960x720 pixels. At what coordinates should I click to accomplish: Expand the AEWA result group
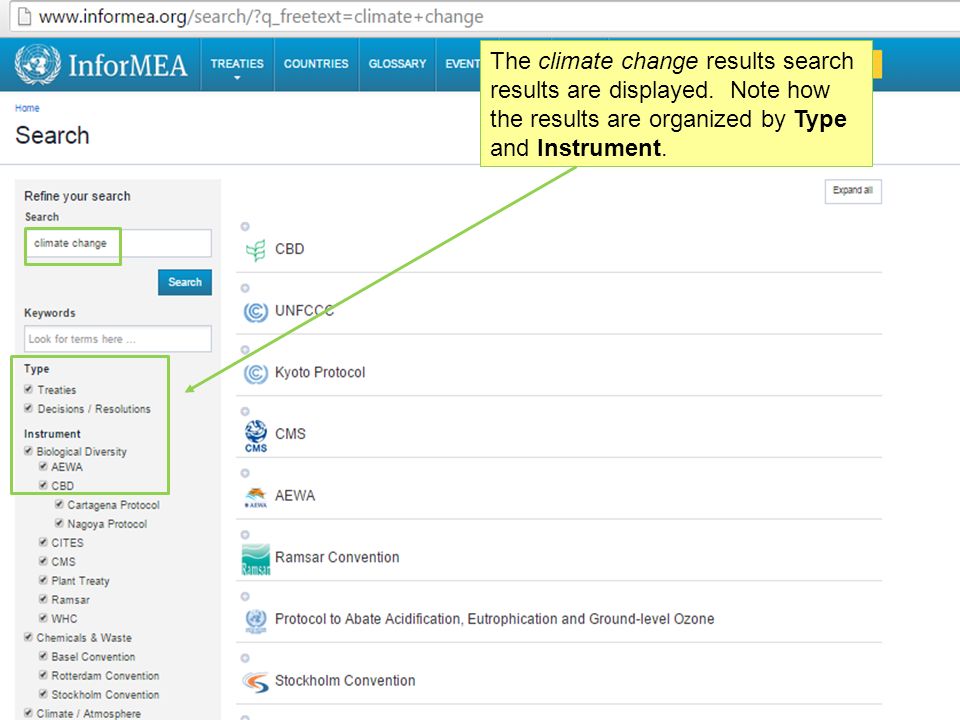[245, 473]
